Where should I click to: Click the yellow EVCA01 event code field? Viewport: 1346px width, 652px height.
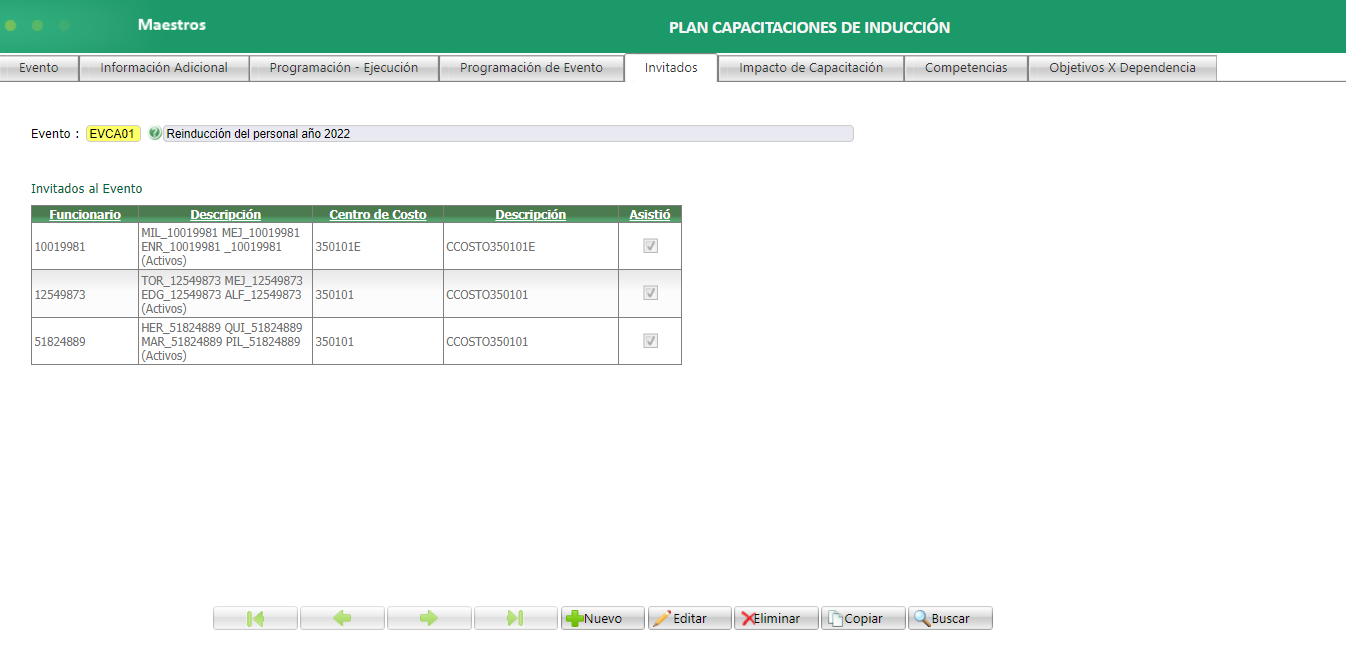click(x=113, y=131)
